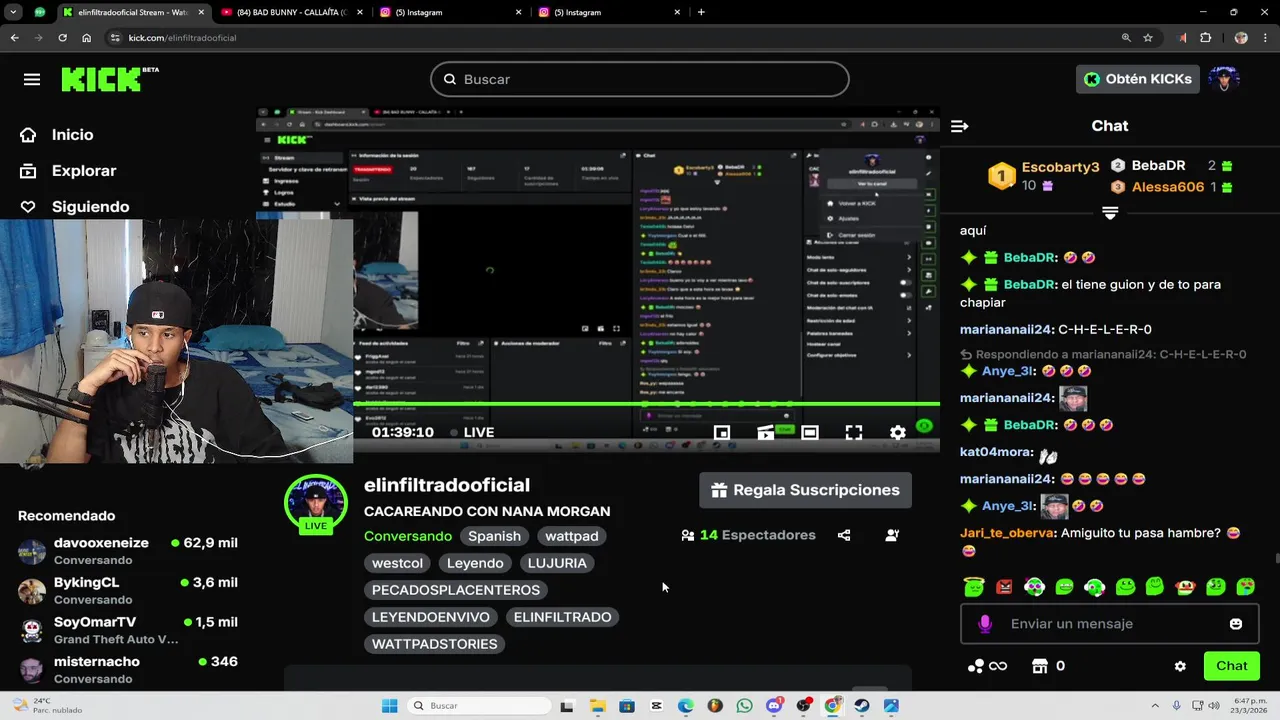
Task: Expand the leaderboard with the chevron below Escobarty3
Action: click(x=1110, y=213)
